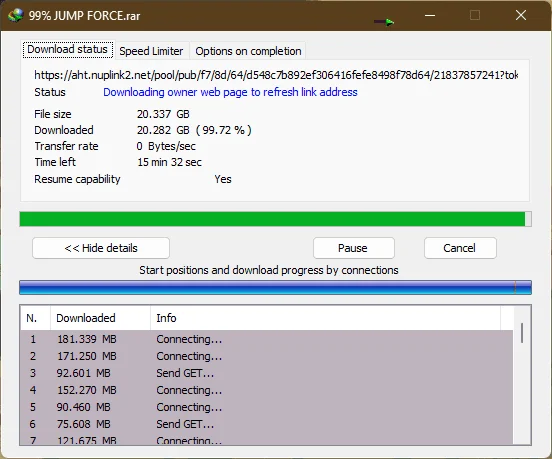Click the transfer rate 0 Bytes/sec
The image size is (552, 459).
click(166, 146)
